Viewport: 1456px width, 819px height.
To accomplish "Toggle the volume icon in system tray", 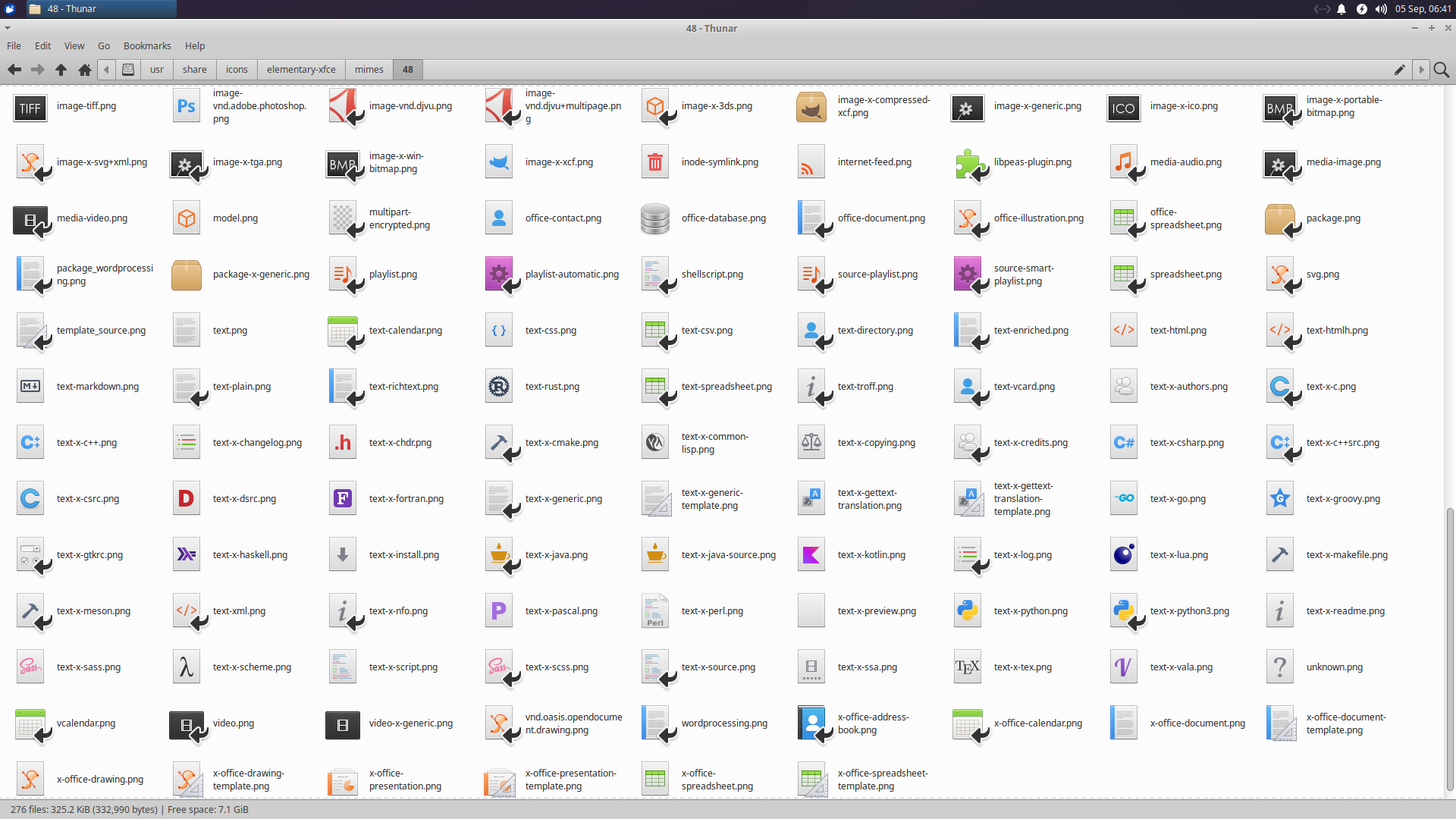I will [1382, 9].
